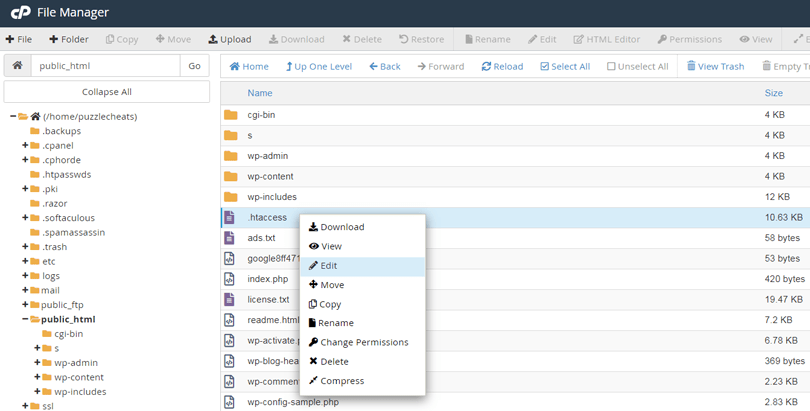Collapse the /home/puzzlecheats root node

(13, 117)
